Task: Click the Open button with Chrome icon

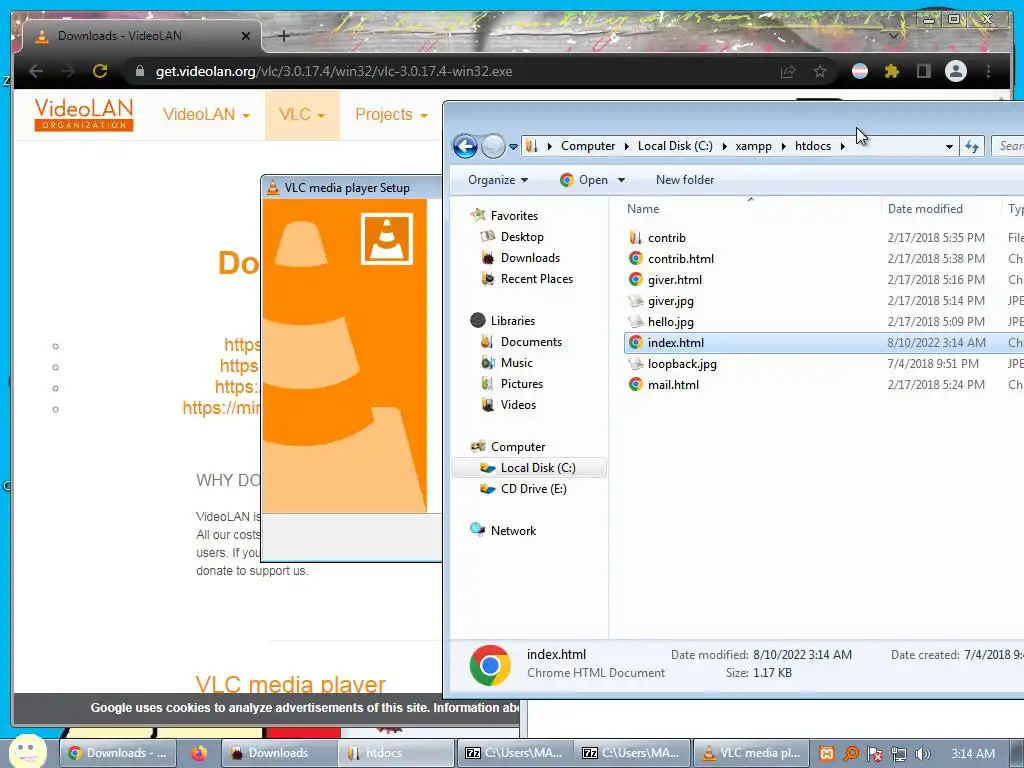Action: [x=584, y=180]
